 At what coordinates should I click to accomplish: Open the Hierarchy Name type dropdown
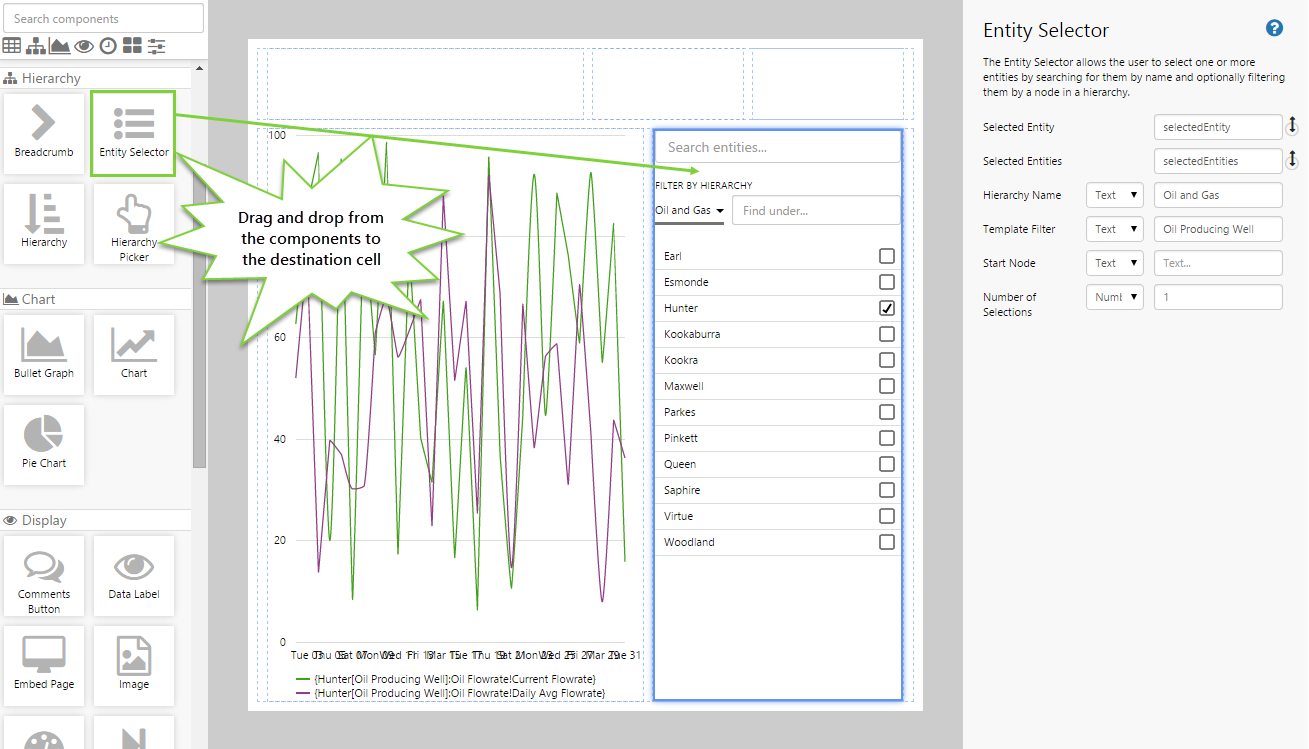point(1114,195)
